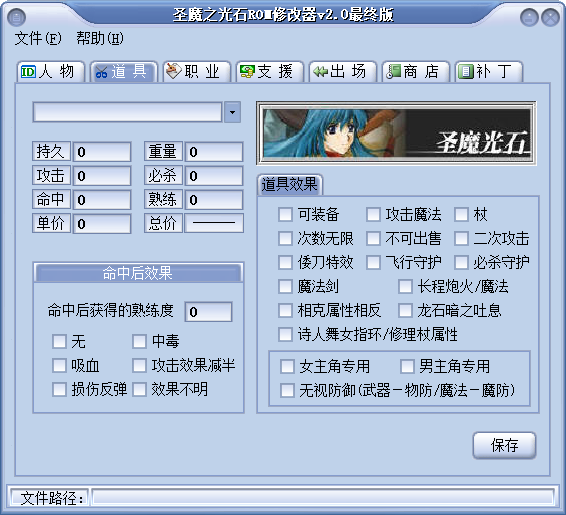Click the money icon on 支援 tab

tap(247, 71)
